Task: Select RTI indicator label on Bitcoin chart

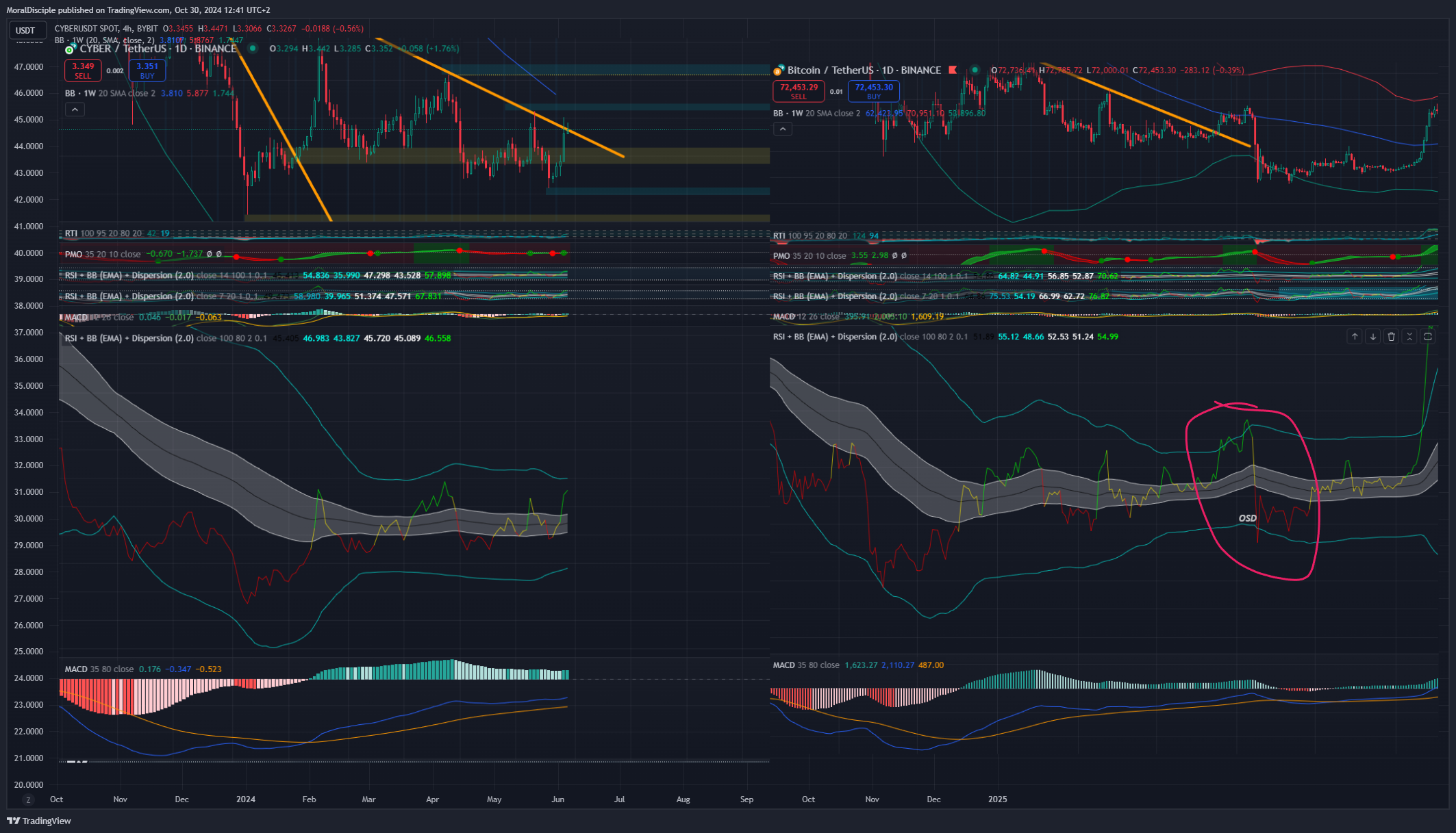Action: tap(810, 235)
